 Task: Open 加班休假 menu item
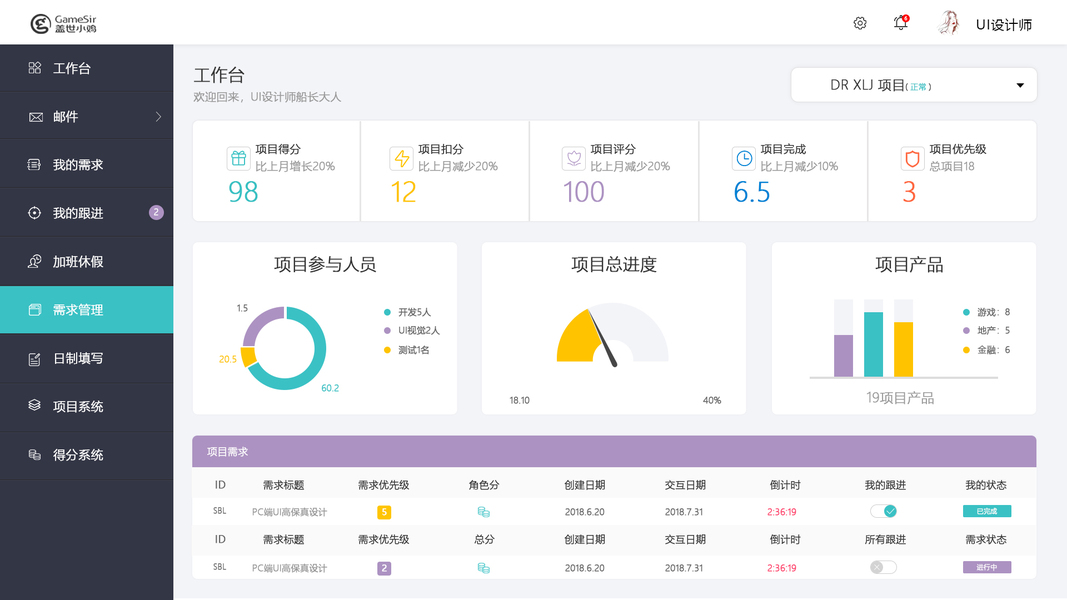coord(86,261)
